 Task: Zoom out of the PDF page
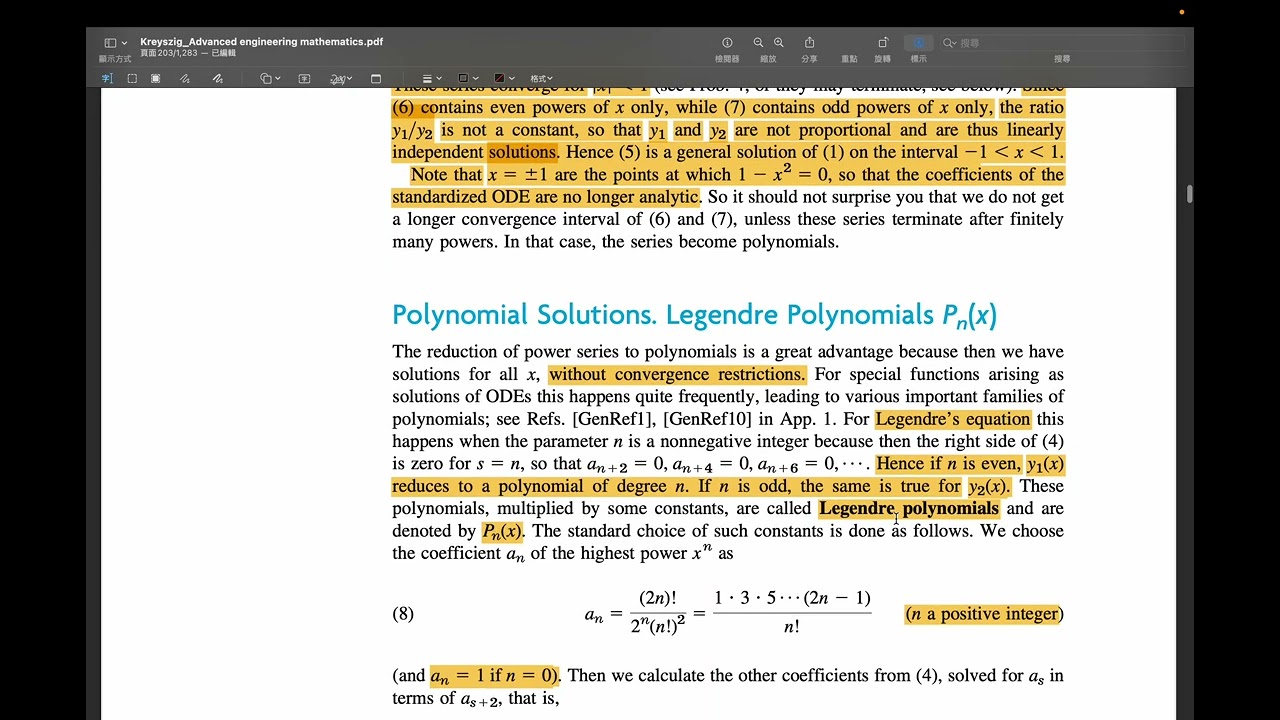point(758,43)
